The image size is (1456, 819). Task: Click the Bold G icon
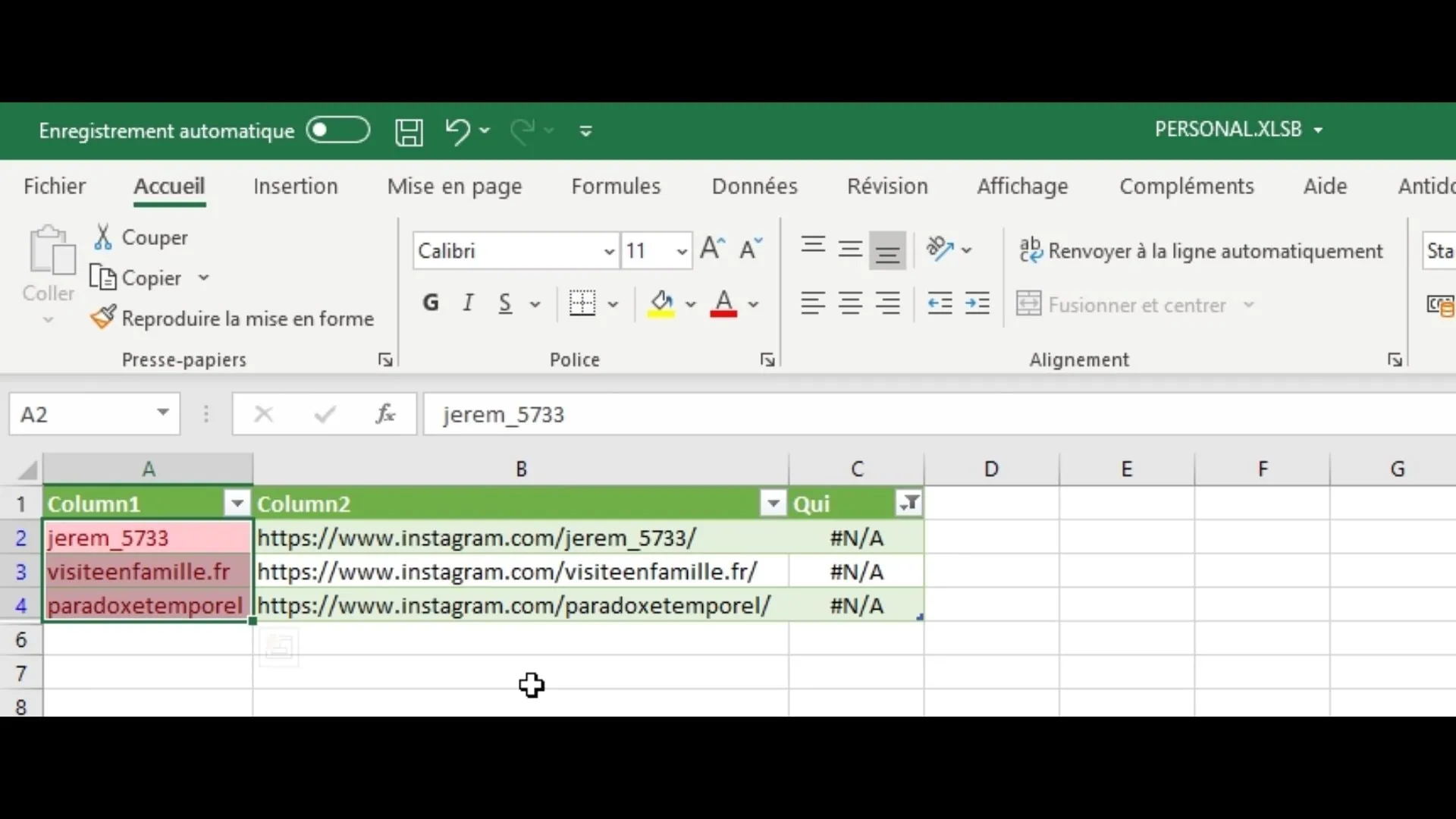[x=431, y=303]
